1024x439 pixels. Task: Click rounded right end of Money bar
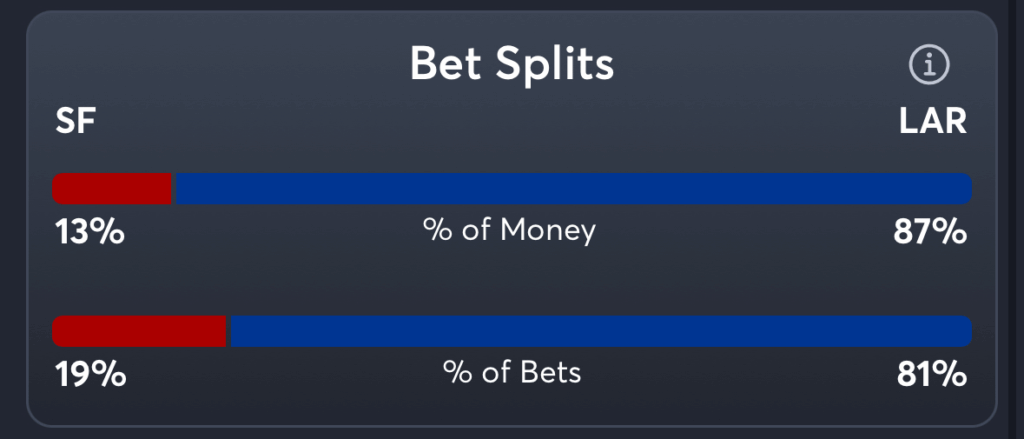coord(964,189)
